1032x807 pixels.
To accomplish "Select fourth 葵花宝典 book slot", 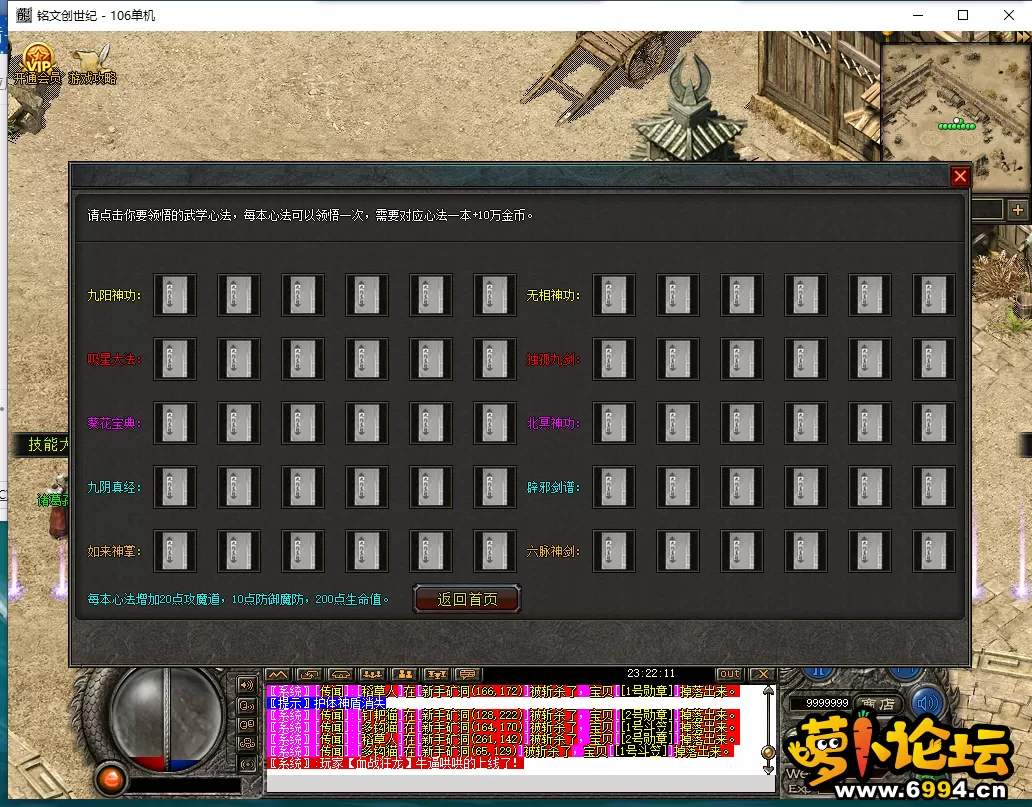I will click(x=367, y=423).
